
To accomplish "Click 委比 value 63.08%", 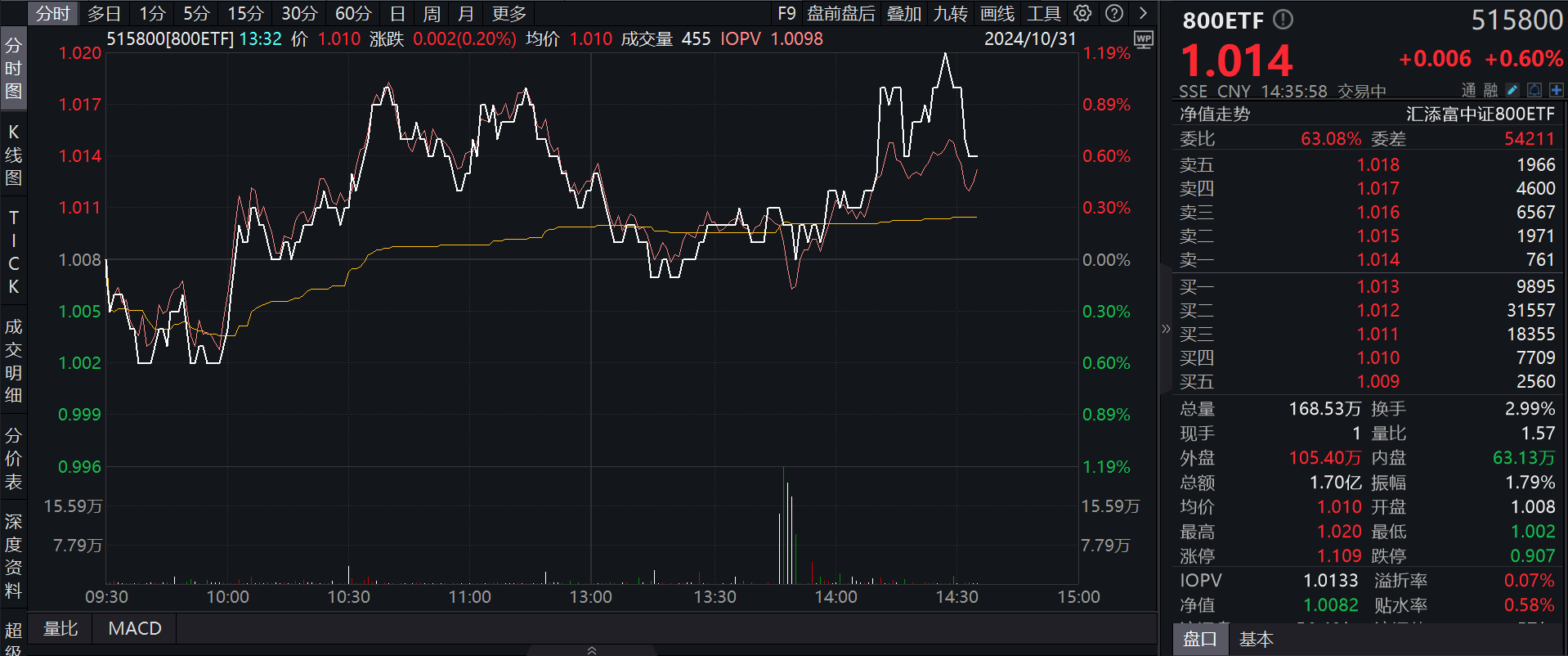I will click(1331, 139).
